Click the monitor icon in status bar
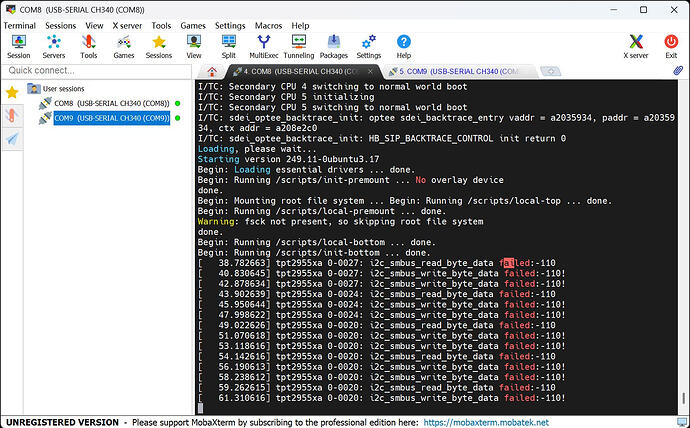 point(682,422)
